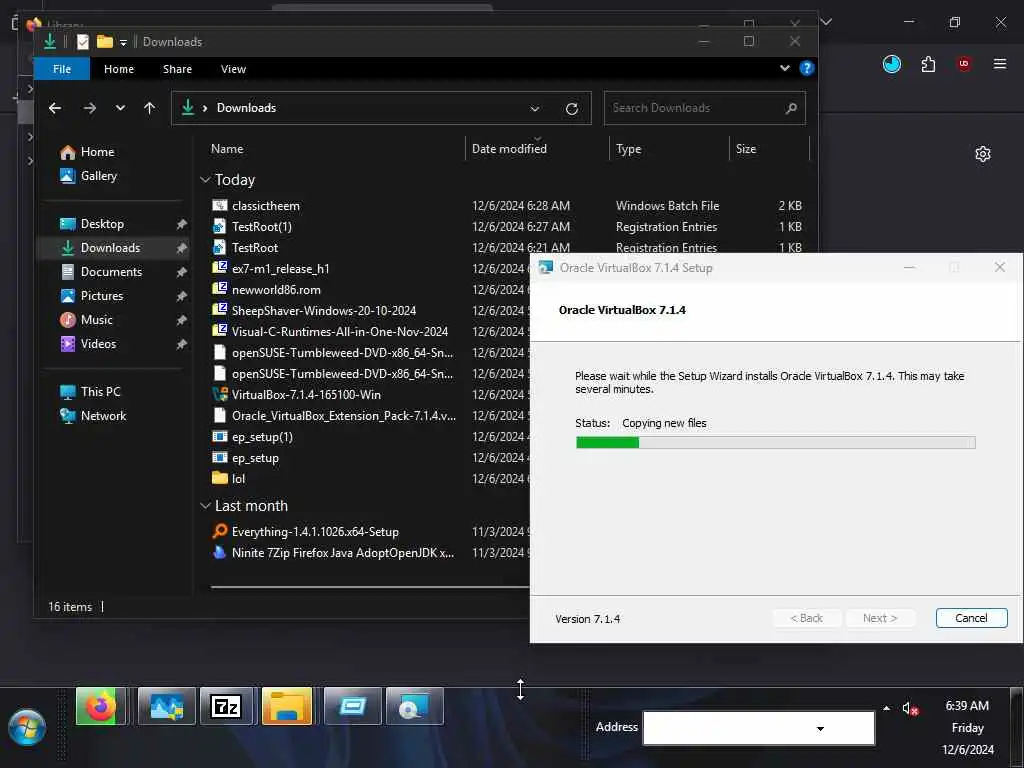
Task: Click the muted volume tray icon
Action: point(910,709)
